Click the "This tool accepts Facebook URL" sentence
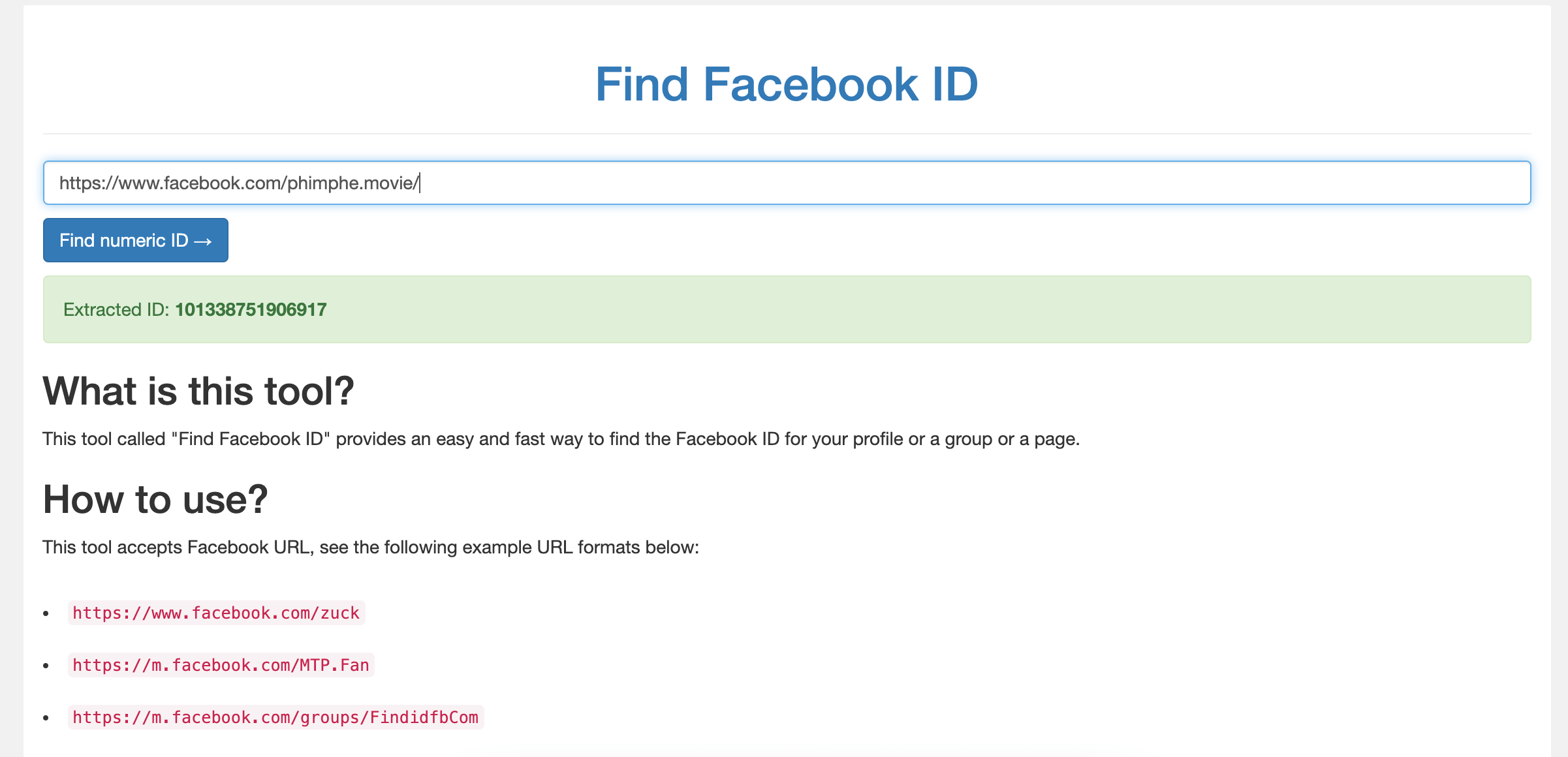This screenshot has width=1568, height=757. point(370,547)
